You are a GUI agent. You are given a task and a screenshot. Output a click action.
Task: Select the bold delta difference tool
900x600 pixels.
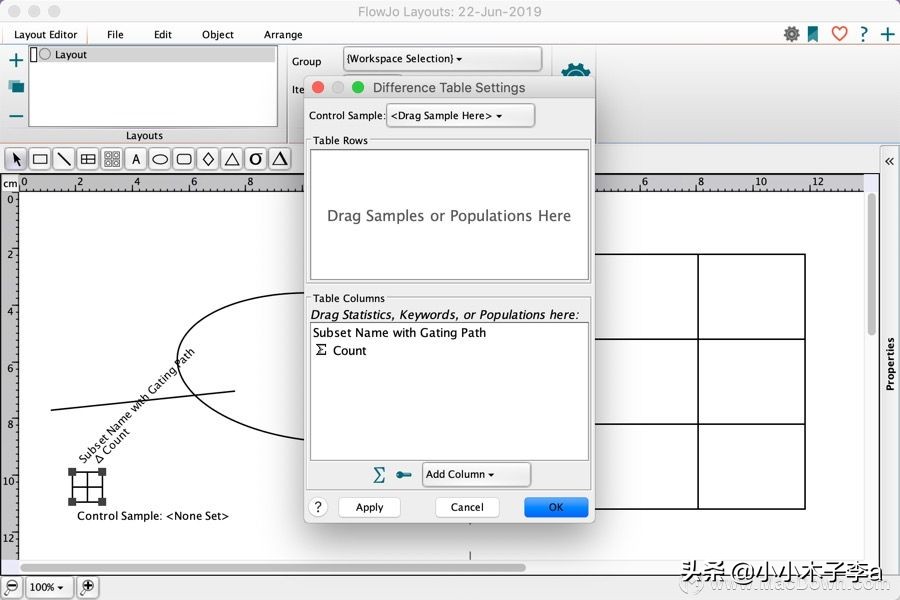280,159
